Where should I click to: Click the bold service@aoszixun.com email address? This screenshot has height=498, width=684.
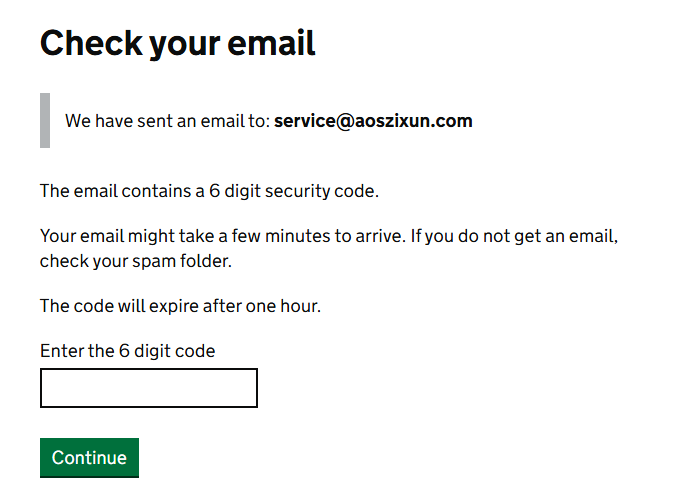pos(373,121)
